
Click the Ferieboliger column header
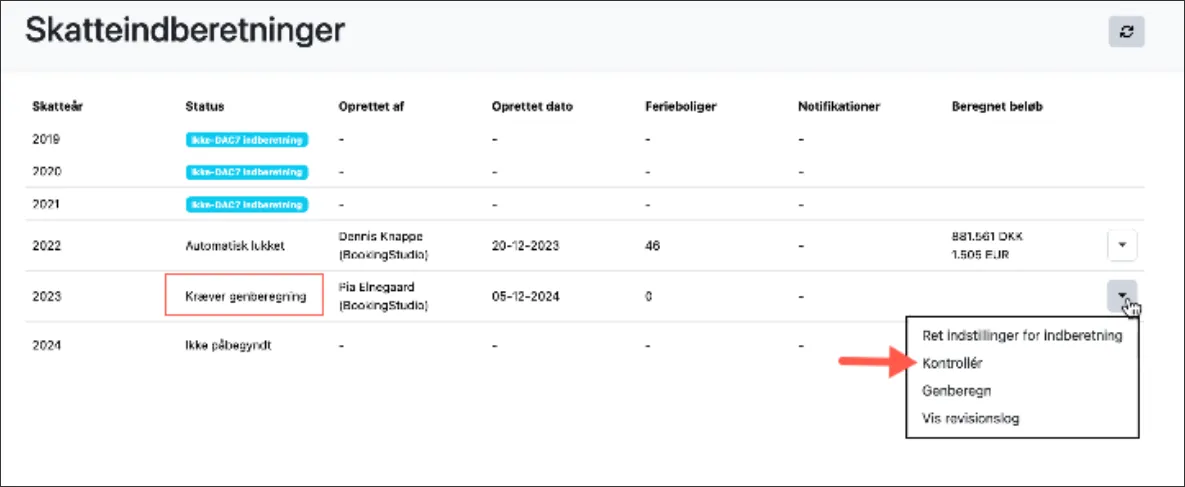680,107
